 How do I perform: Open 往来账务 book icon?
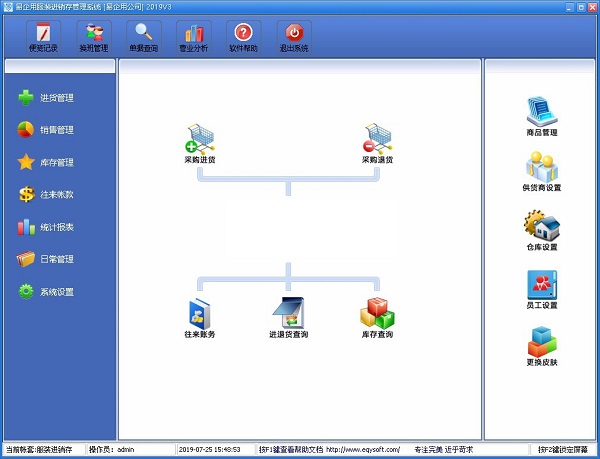(200, 318)
